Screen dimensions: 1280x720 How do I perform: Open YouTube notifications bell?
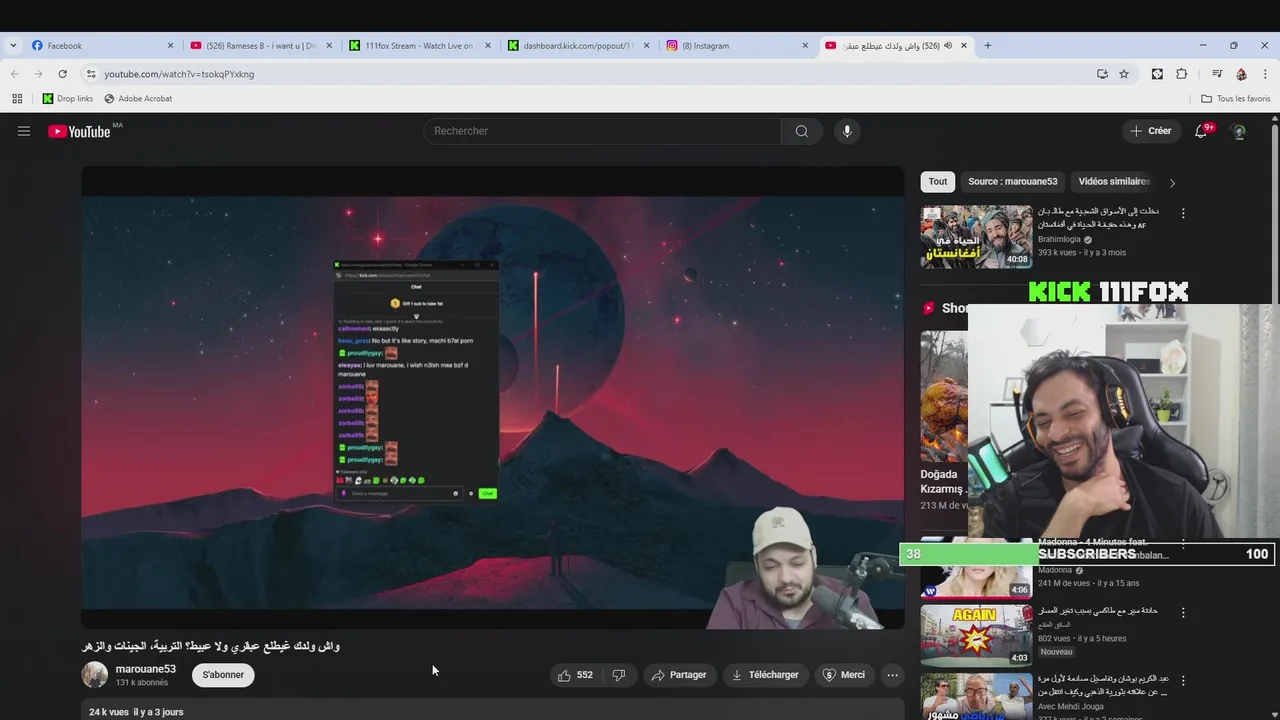click(x=1201, y=131)
